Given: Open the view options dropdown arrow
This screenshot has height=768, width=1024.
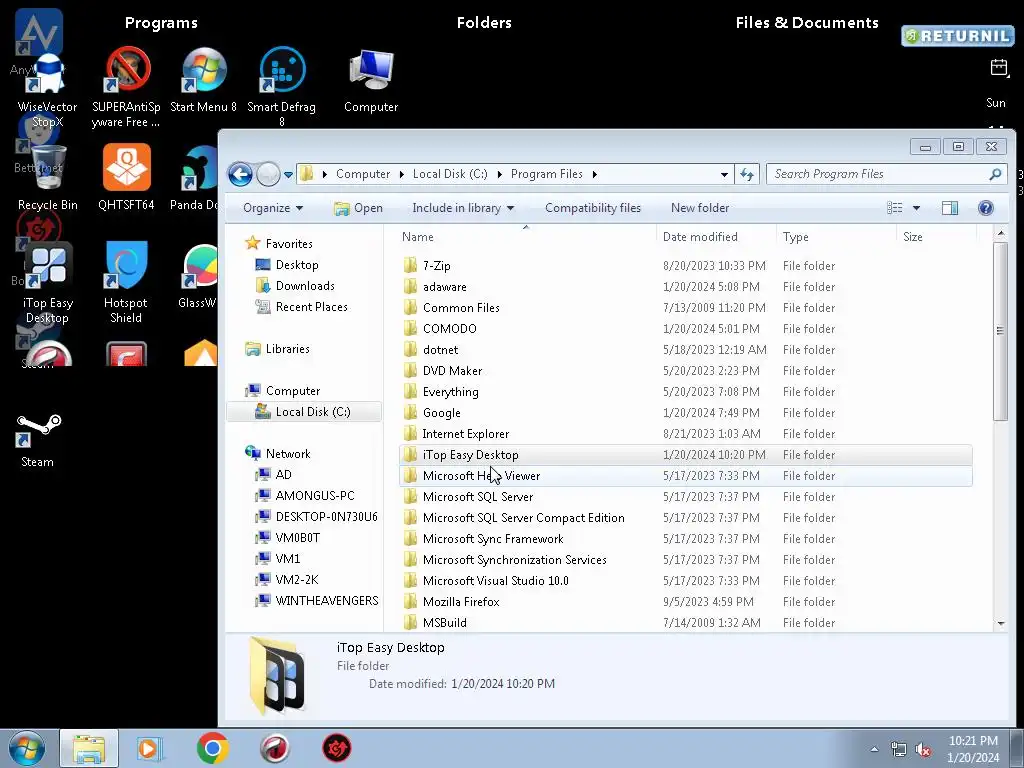Looking at the screenshot, I should [916, 208].
